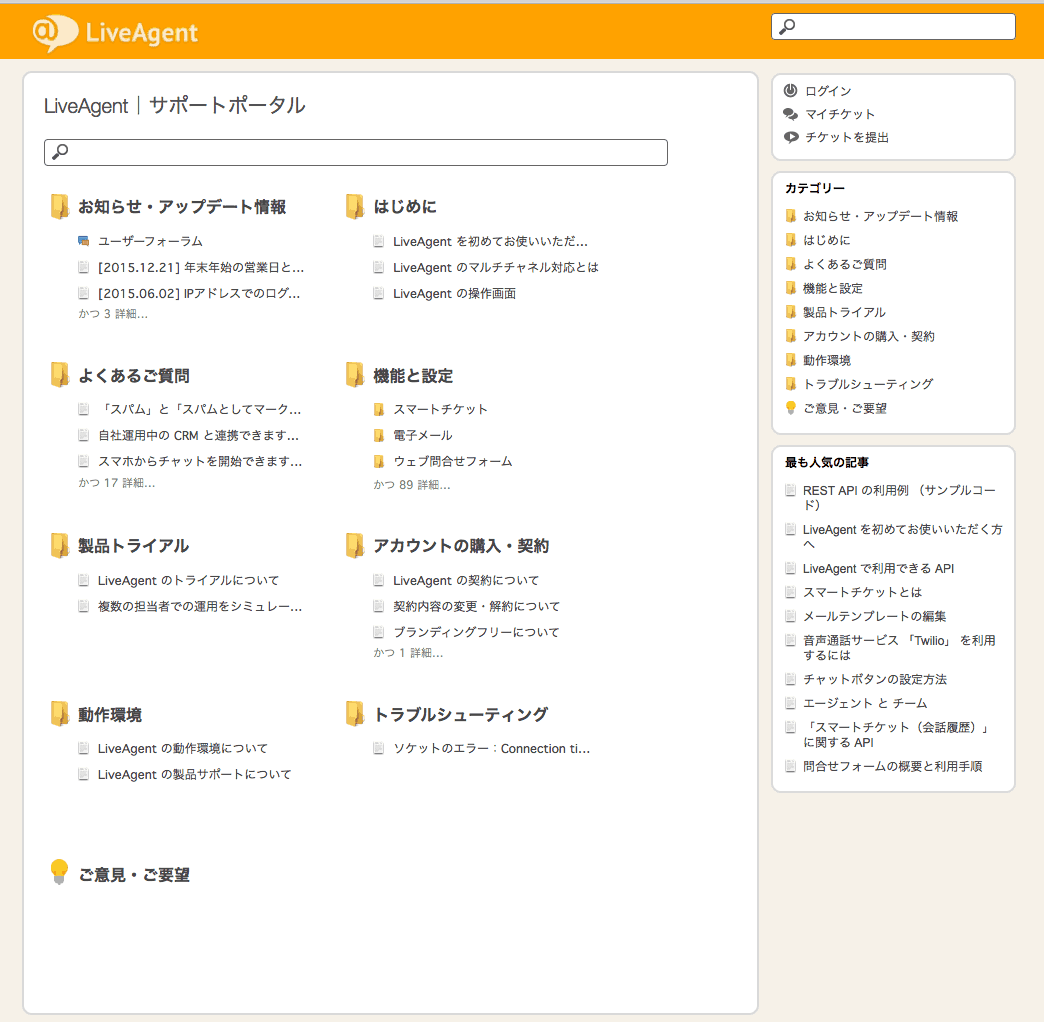Open article ソケットのエラー：Connection ti...
The image size is (1044, 1022).
coord(491,748)
